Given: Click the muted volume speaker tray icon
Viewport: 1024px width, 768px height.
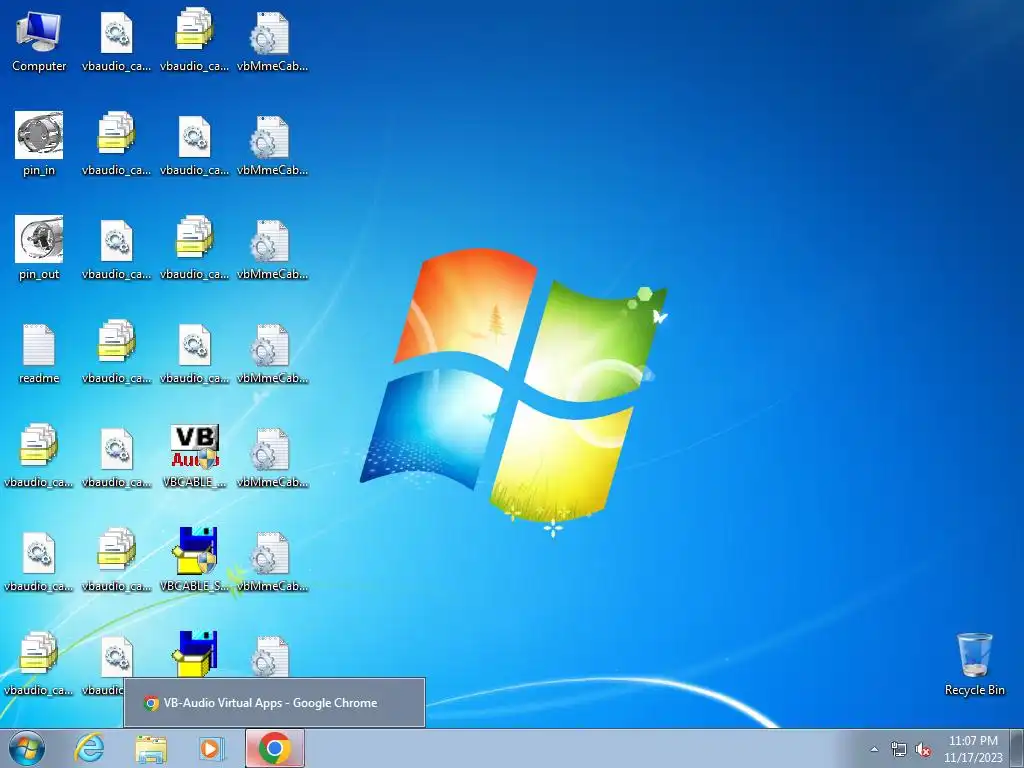Looking at the screenshot, I should pyautogui.click(x=923, y=749).
